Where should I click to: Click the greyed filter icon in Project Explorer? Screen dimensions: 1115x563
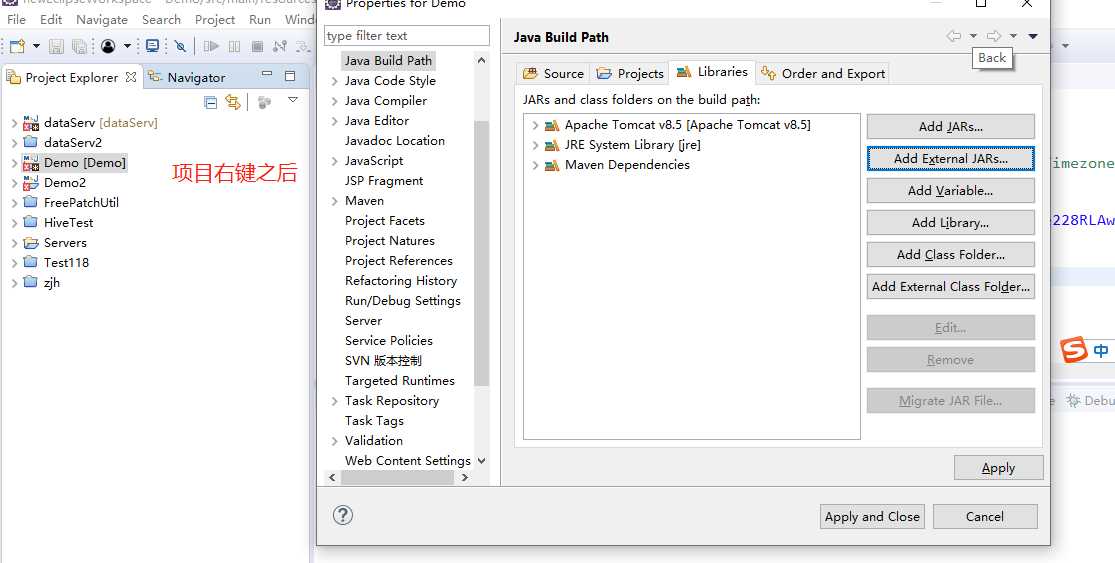(x=265, y=102)
